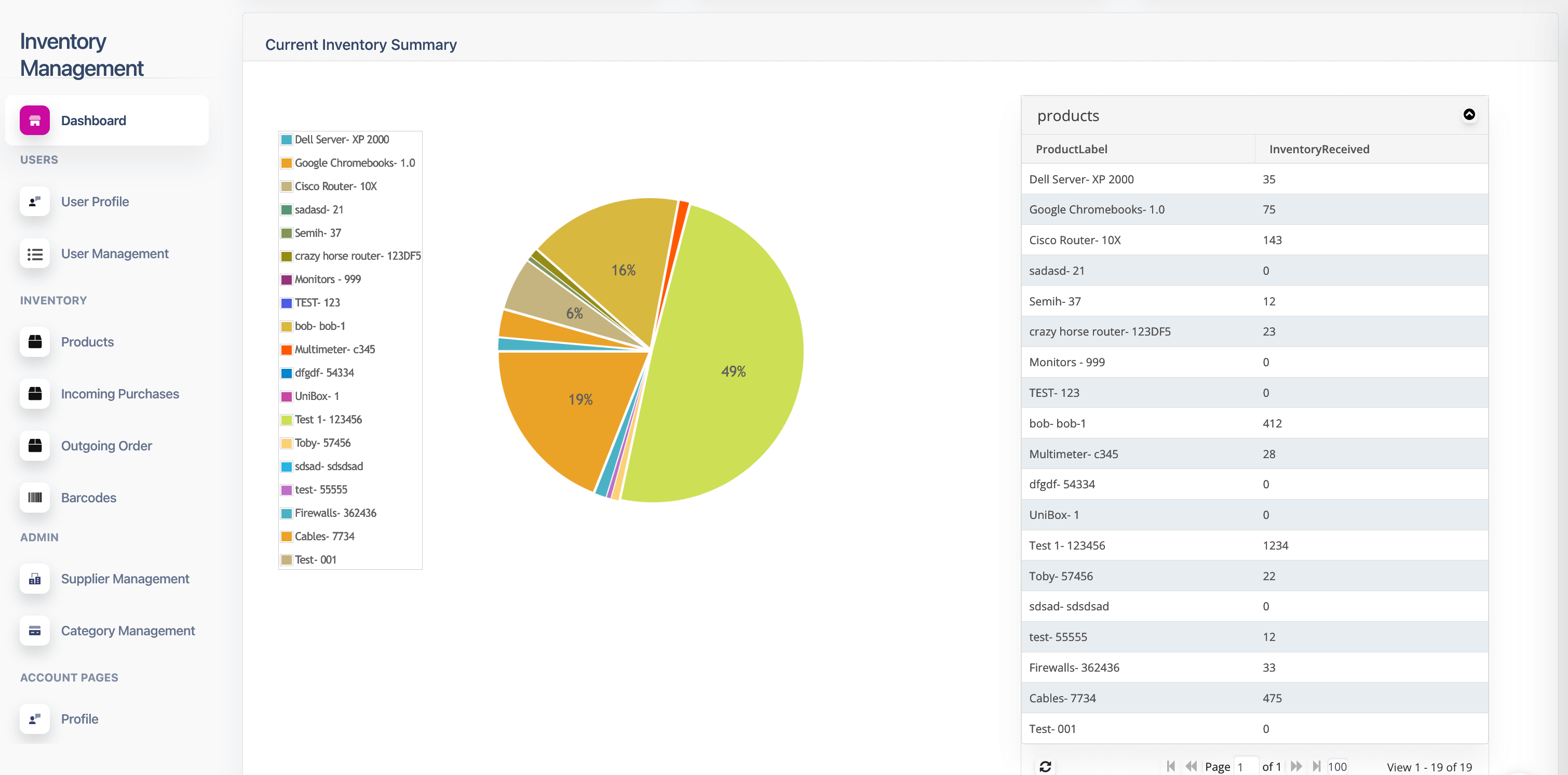1568x775 pixels.
Task: Click the User Profile icon
Action: tap(35, 202)
